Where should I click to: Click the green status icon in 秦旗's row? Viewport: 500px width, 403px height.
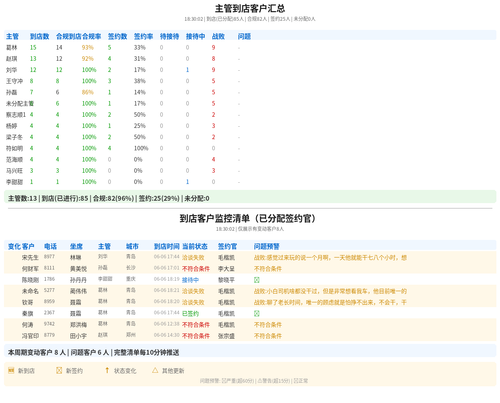[257, 313]
